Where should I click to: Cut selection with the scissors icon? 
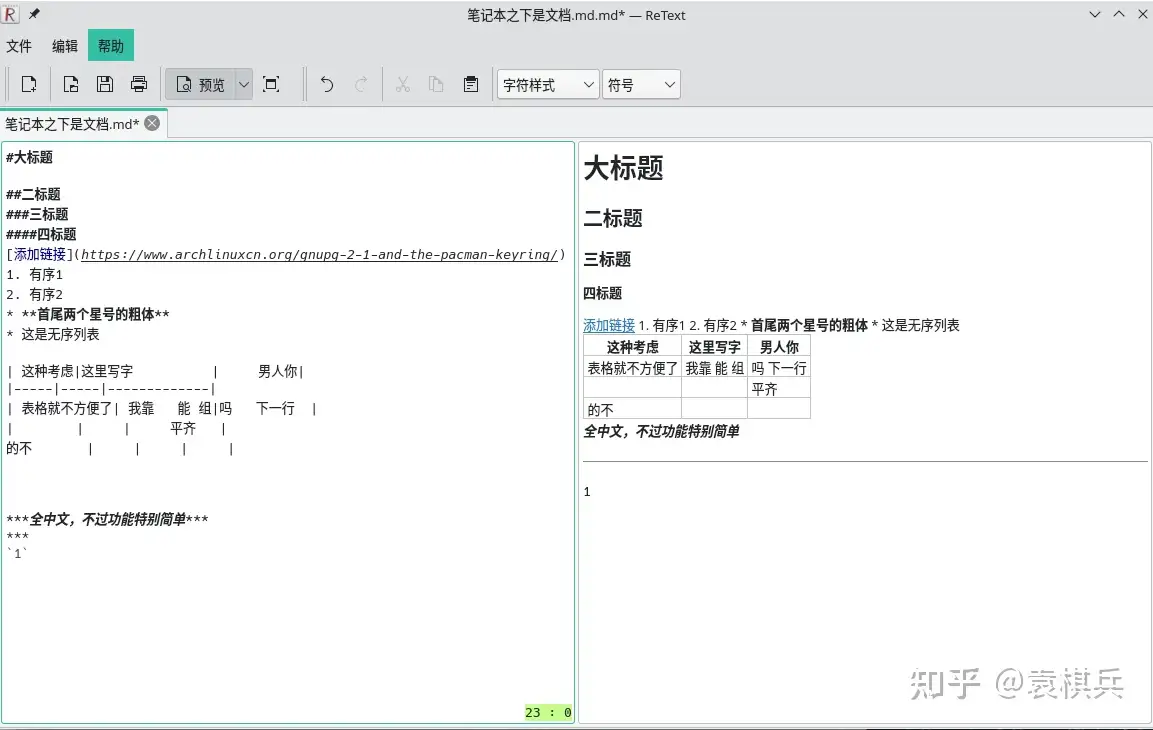[402, 85]
